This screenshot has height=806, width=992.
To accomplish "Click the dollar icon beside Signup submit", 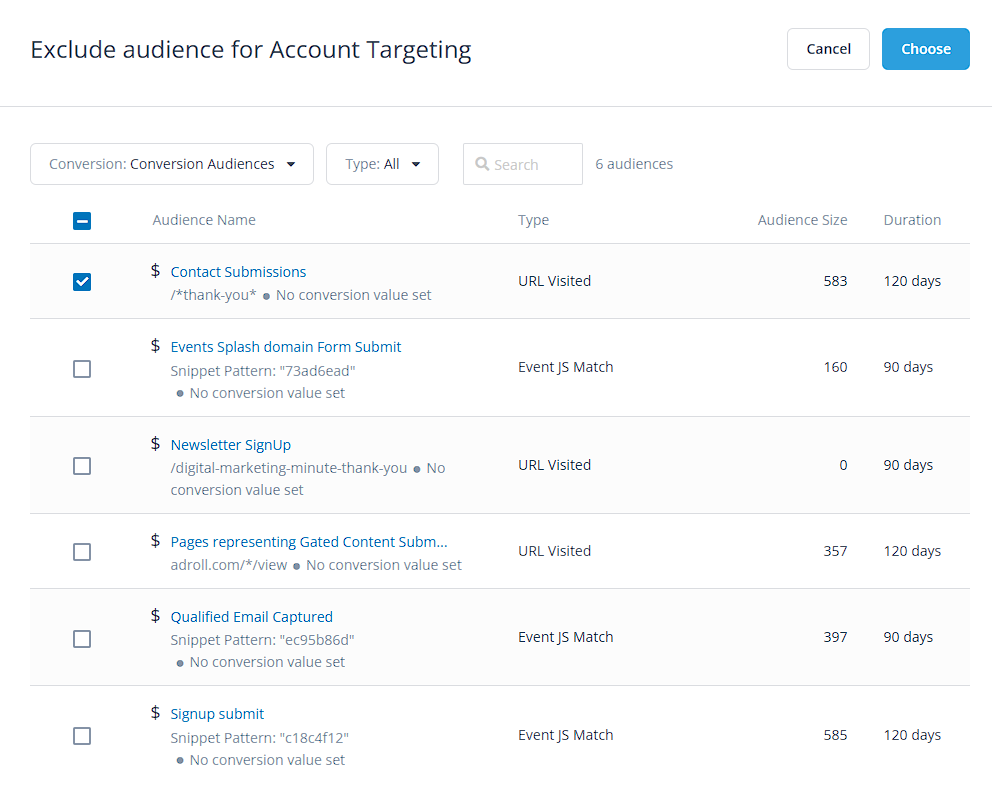I will (x=155, y=713).
